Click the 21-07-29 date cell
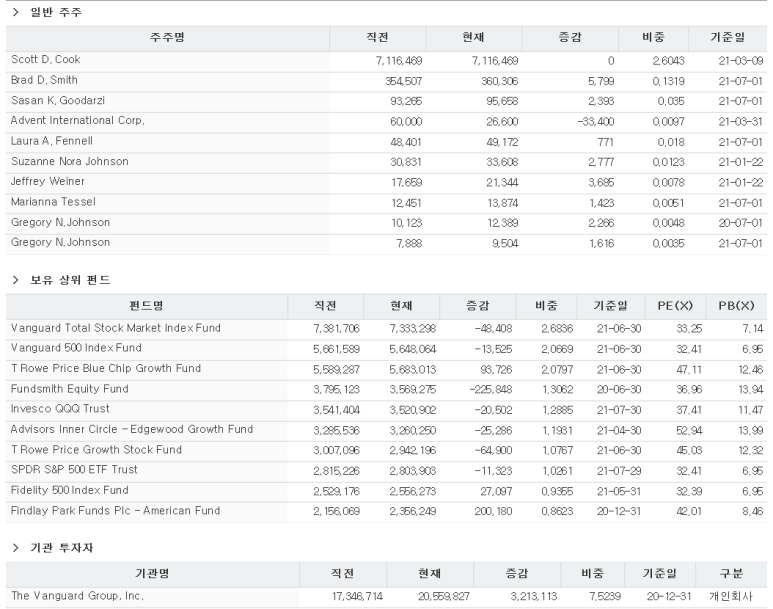Viewport: 773px width, 609px height. 619,471
